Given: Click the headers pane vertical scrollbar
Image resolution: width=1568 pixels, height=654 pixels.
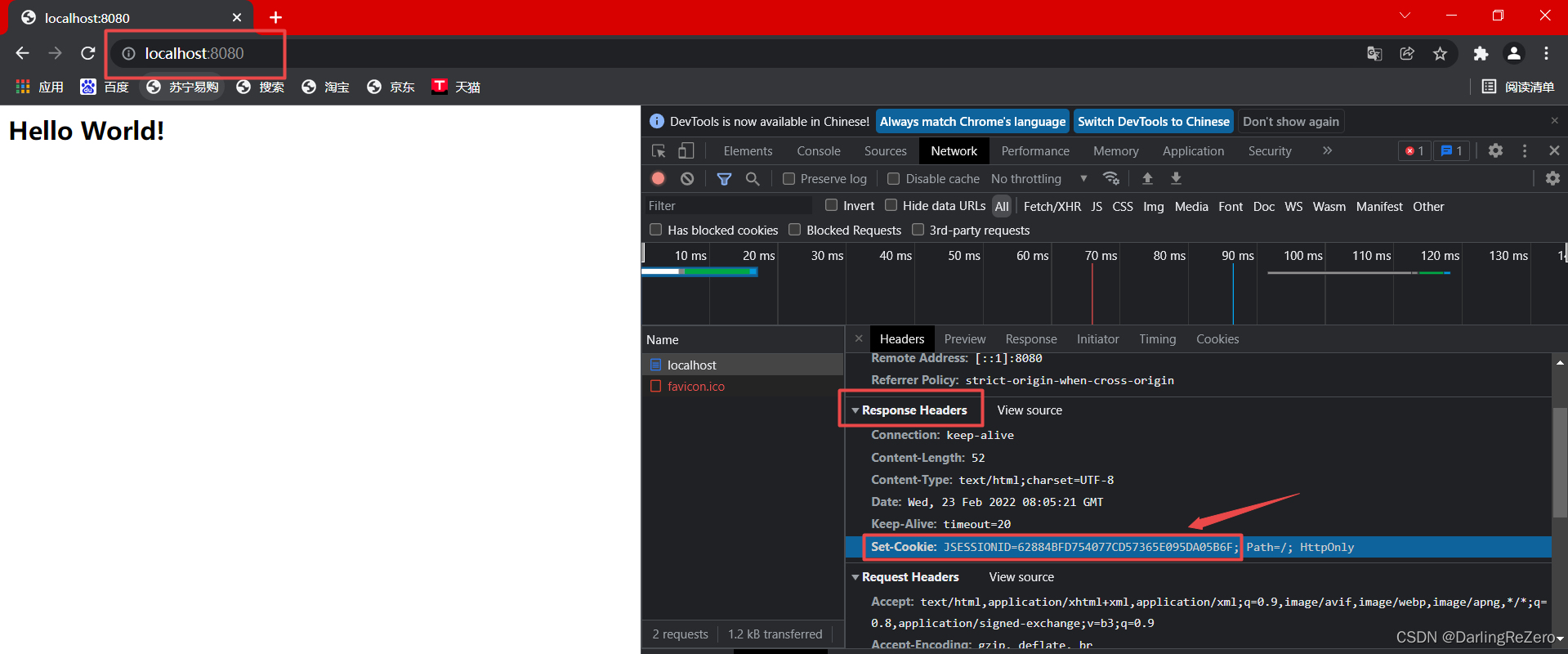Looking at the screenshot, I should (1560, 462).
